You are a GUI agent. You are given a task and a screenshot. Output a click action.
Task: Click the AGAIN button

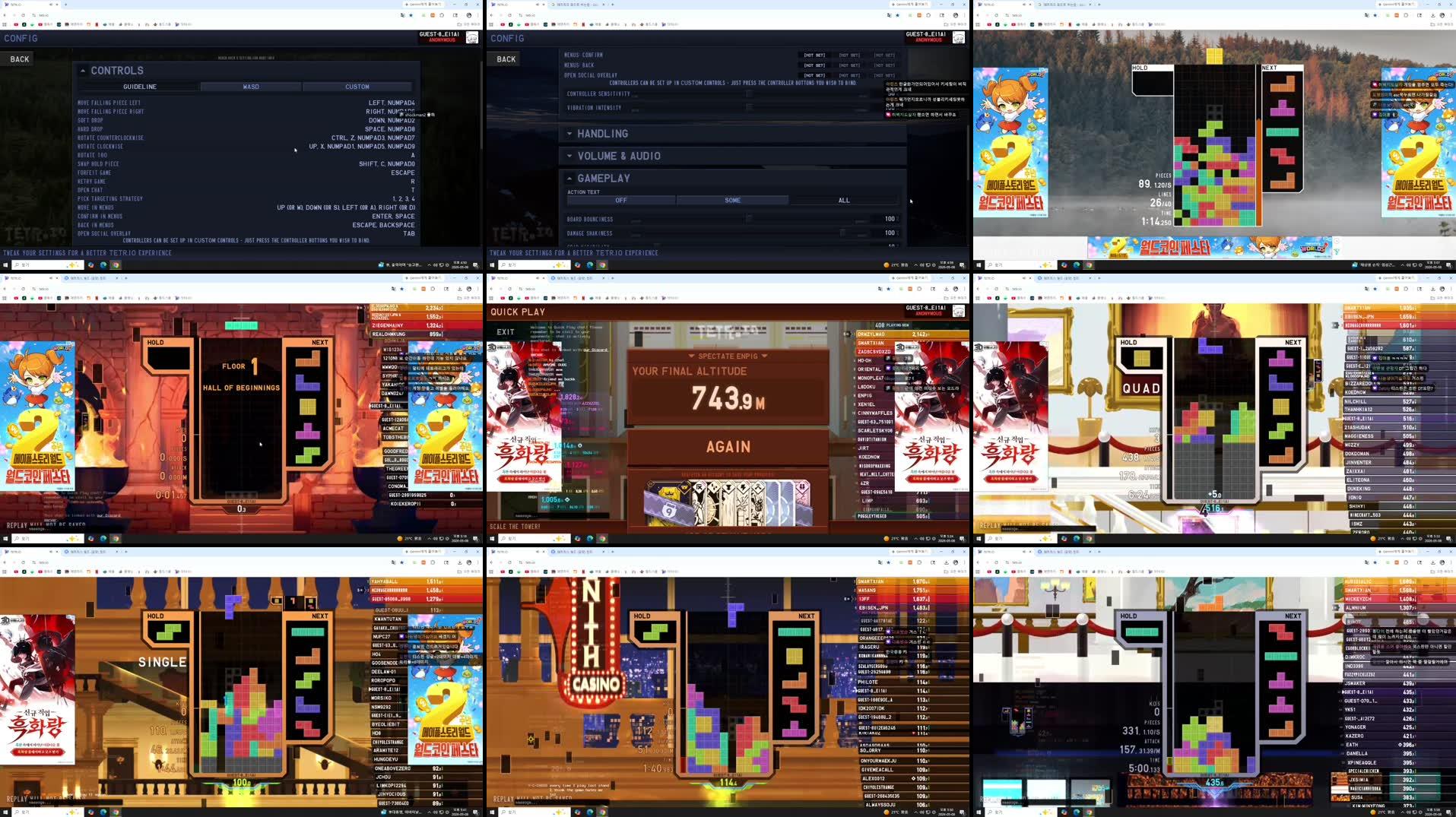pos(728,447)
